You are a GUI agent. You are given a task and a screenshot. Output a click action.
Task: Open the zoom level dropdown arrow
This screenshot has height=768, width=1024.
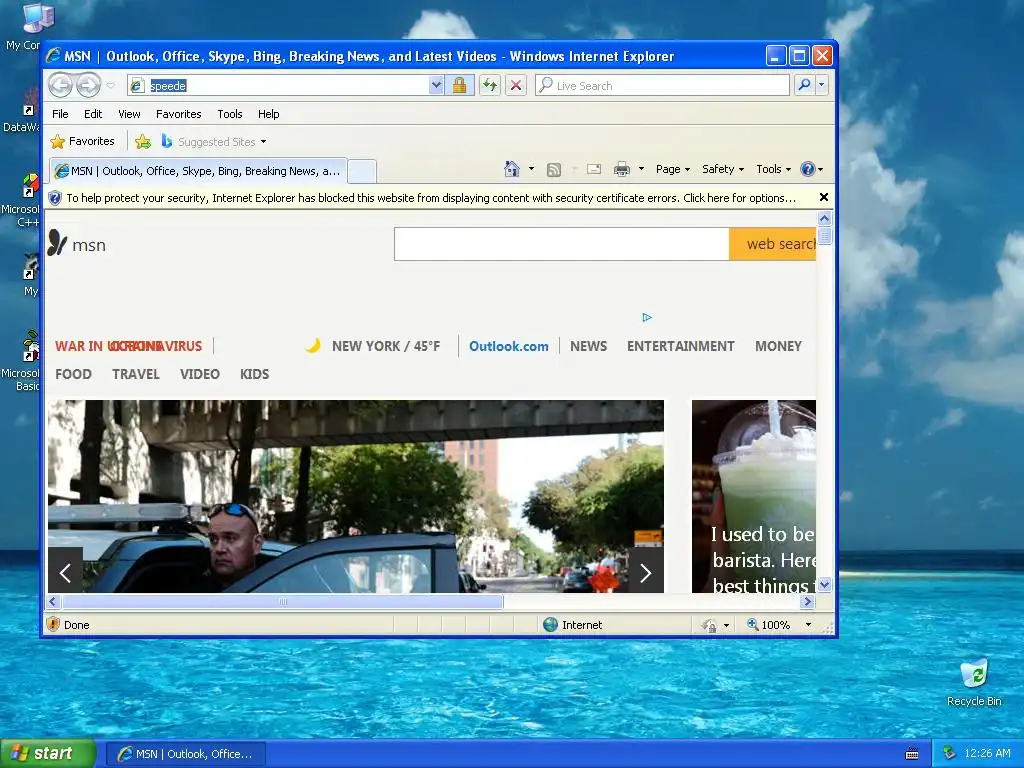tap(808, 625)
